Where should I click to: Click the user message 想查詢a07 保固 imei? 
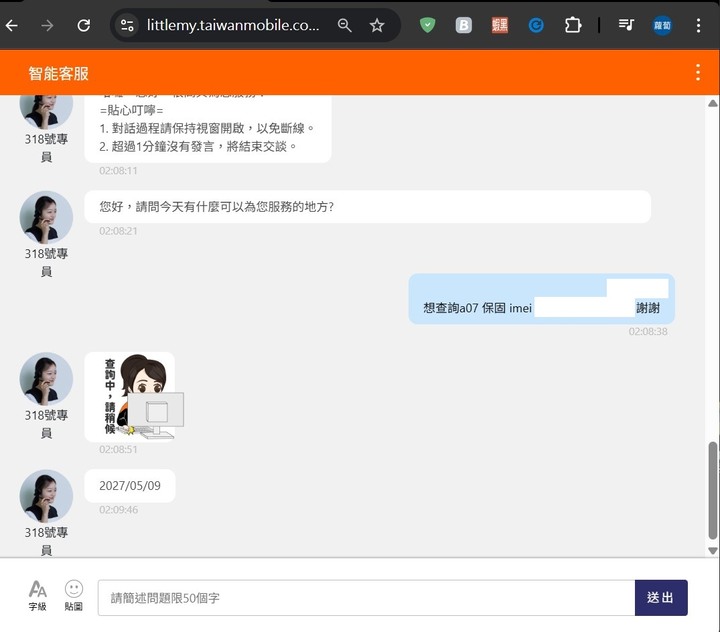coord(541,299)
